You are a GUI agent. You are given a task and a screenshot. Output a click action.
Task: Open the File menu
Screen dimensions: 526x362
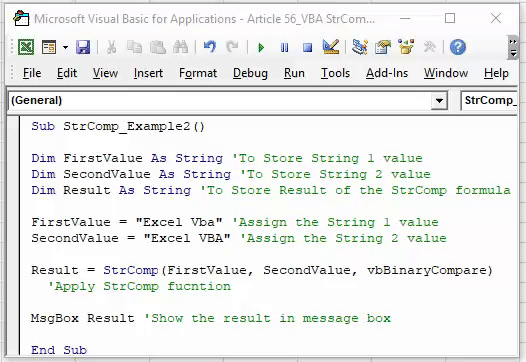(x=32, y=73)
